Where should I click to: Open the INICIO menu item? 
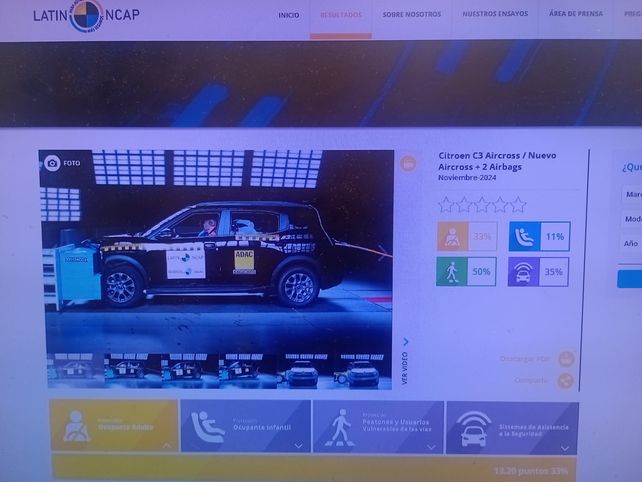(x=289, y=15)
